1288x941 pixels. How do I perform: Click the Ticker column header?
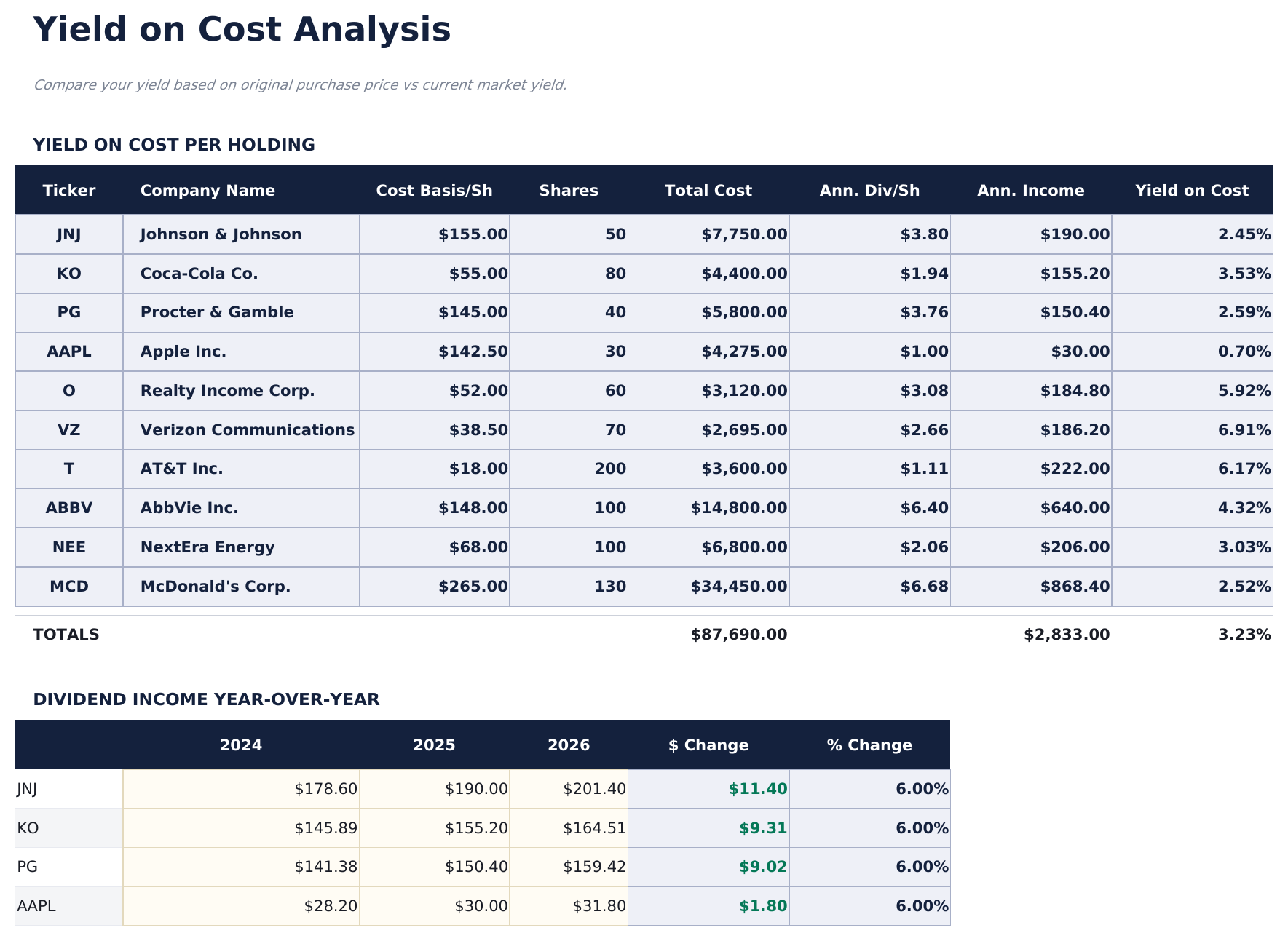click(x=70, y=190)
